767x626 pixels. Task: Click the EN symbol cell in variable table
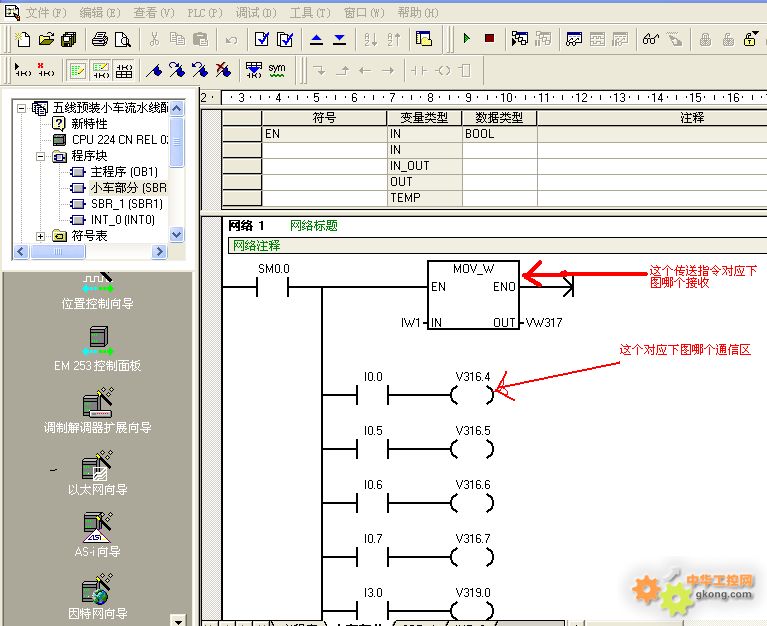tap(324, 134)
